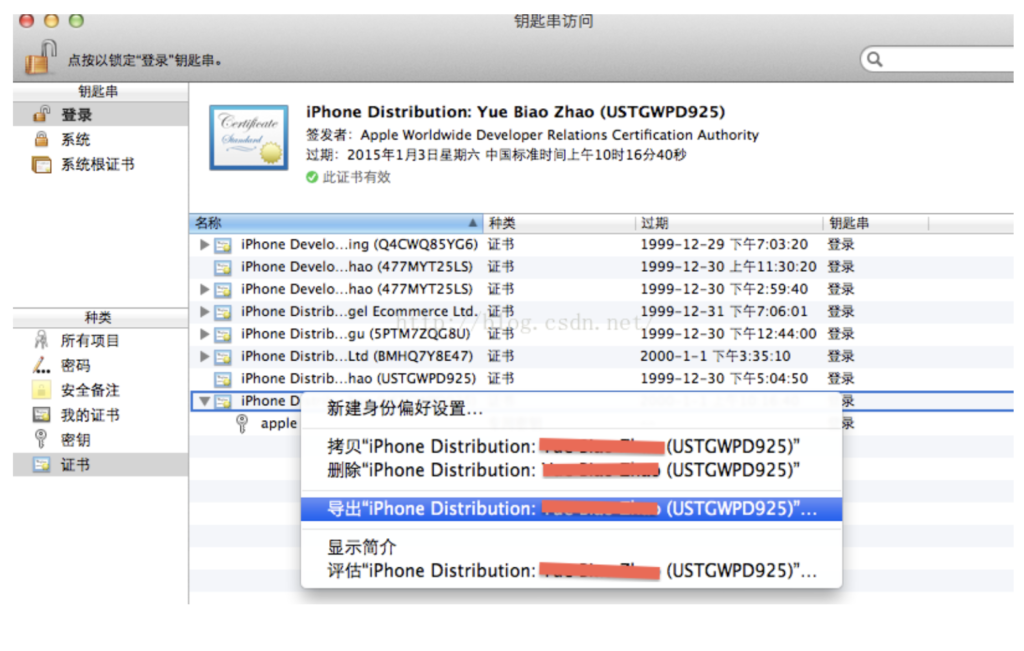
Task: Click the 密钥 key icon
Action: tap(41, 439)
